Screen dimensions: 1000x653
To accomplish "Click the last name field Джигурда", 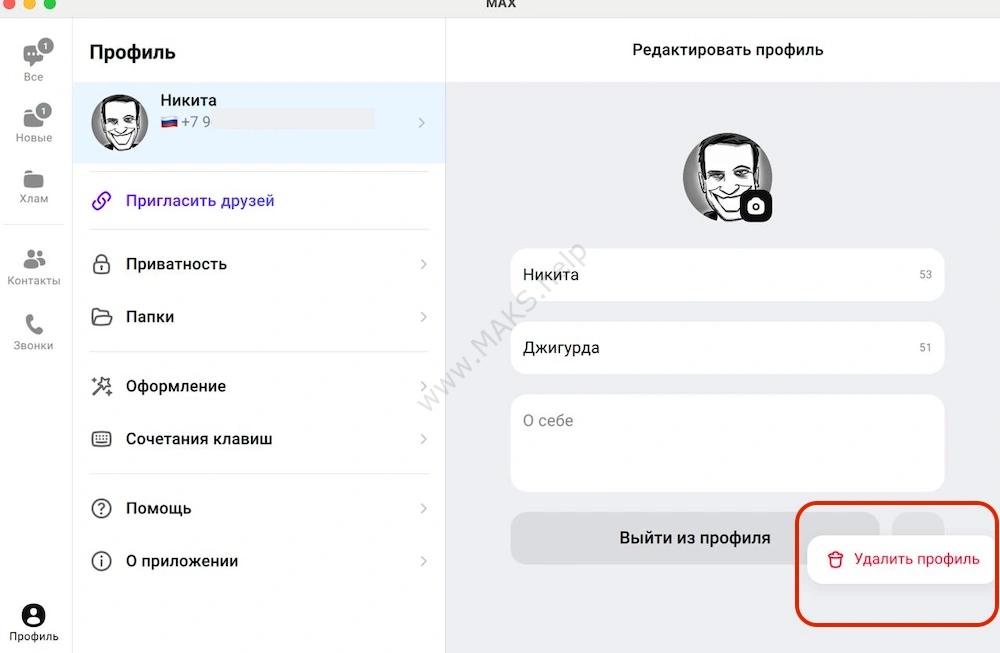I will pos(710,348).
